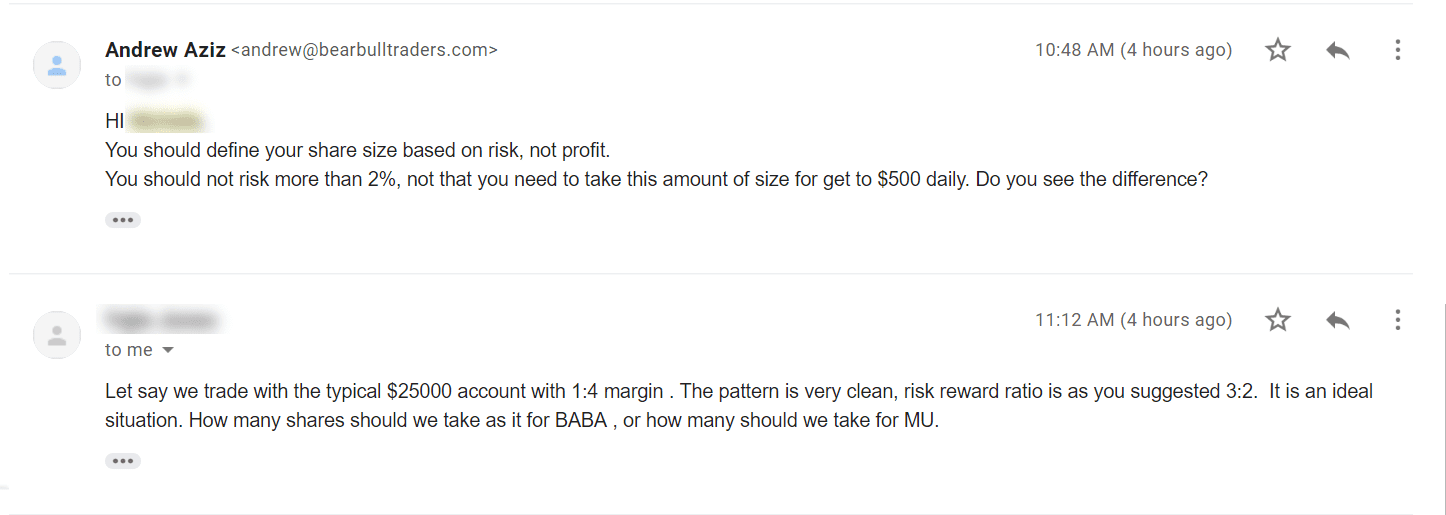Expand recipient details next to "to me"
The image size is (1446, 515).
click(x=168, y=350)
